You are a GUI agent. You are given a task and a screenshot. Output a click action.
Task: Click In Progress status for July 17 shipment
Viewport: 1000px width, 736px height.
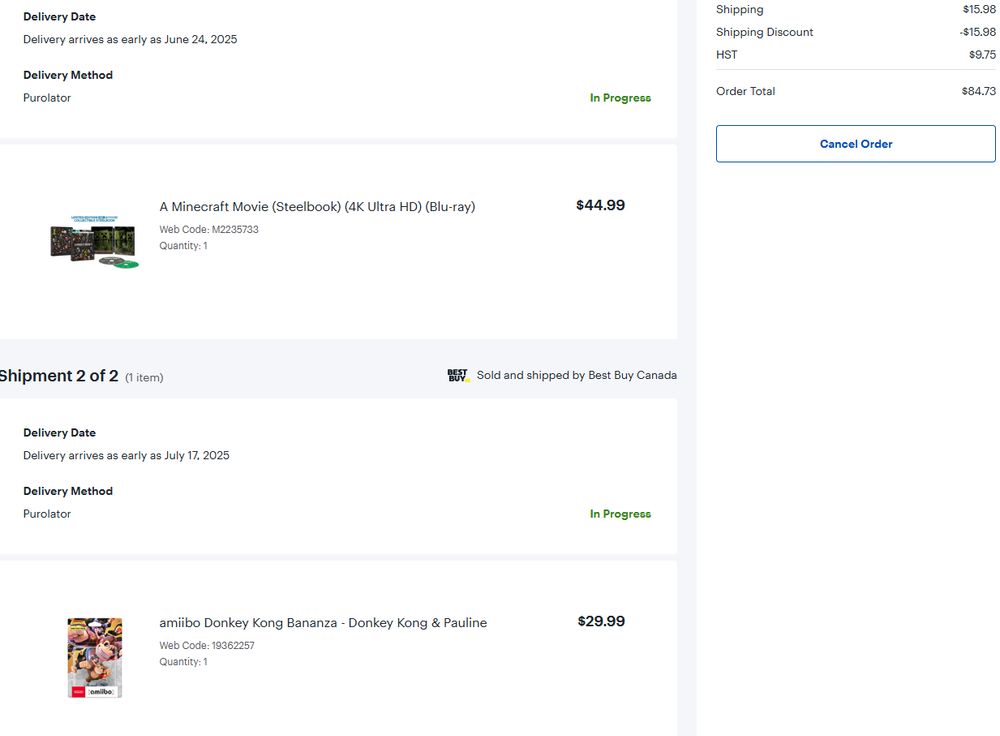[x=620, y=514]
